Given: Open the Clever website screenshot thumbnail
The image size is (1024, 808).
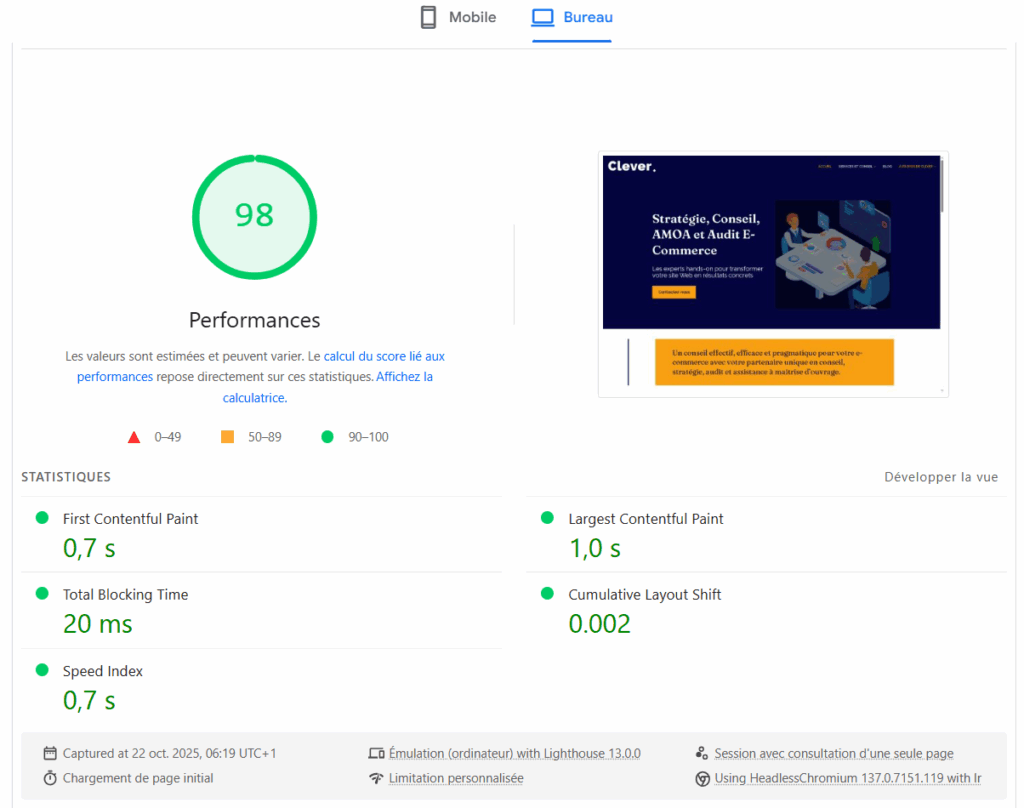Looking at the screenshot, I should pyautogui.click(x=772, y=273).
